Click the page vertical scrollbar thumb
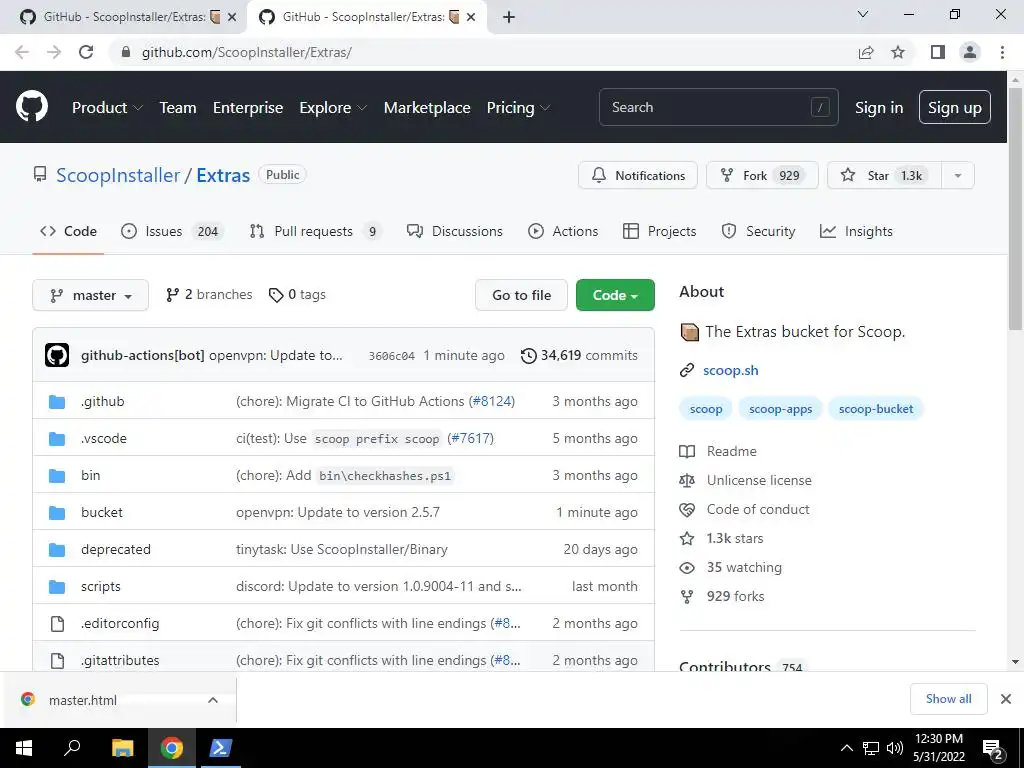Screen dimensions: 1024x768 point(1015,209)
